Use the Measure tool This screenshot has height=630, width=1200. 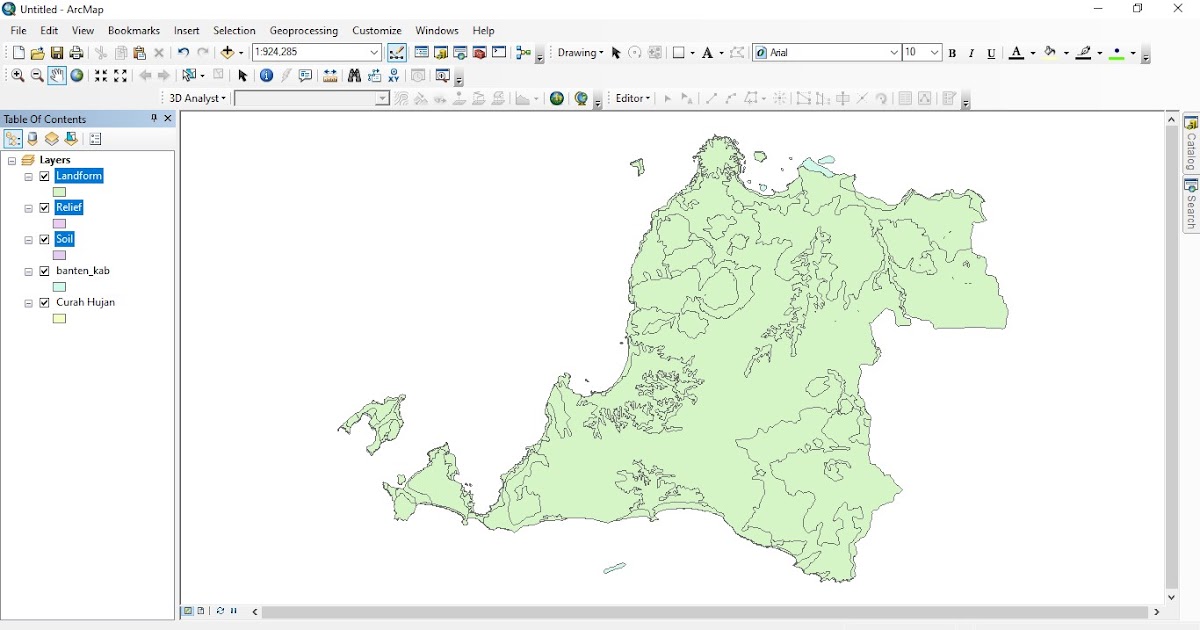330,75
